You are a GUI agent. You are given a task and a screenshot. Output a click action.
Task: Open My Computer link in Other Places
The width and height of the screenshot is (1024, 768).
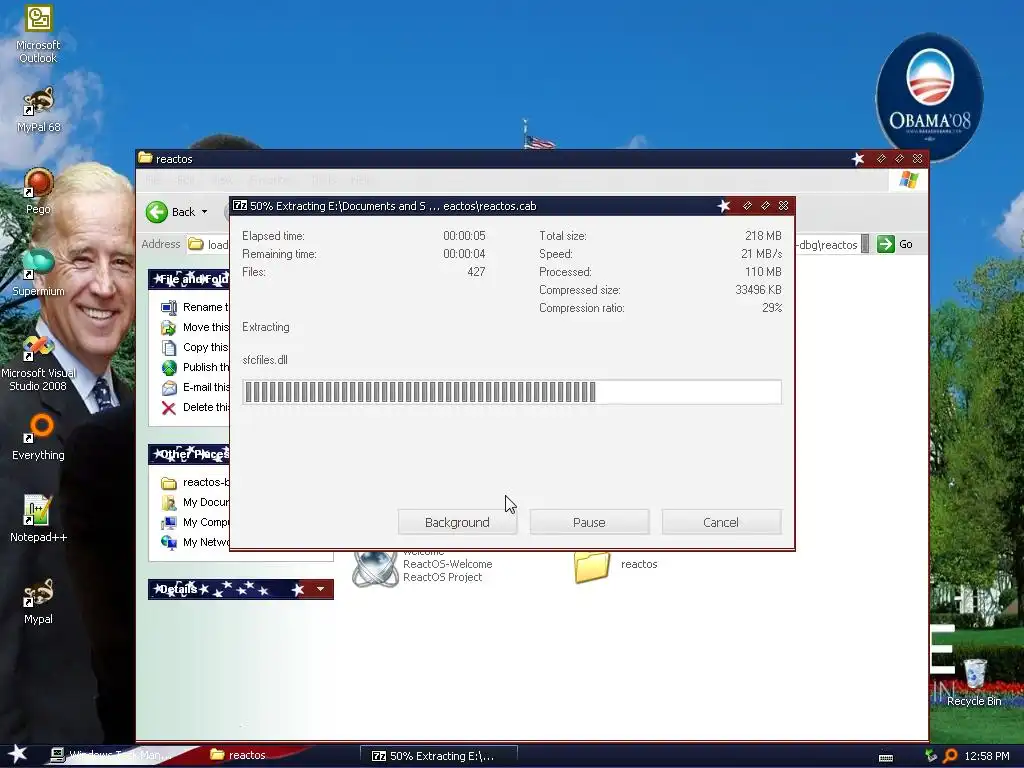pyautogui.click(x=206, y=522)
